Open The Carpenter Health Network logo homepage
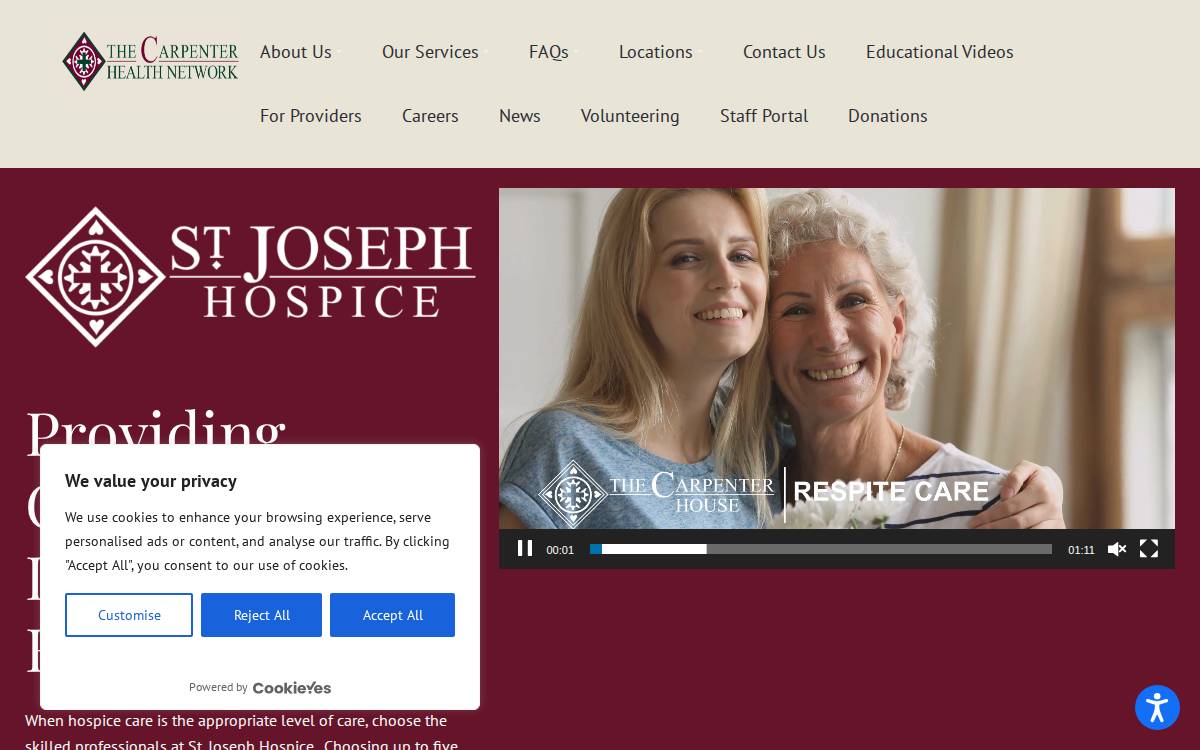Image resolution: width=1200 pixels, height=750 pixels. [x=150, y=61]
